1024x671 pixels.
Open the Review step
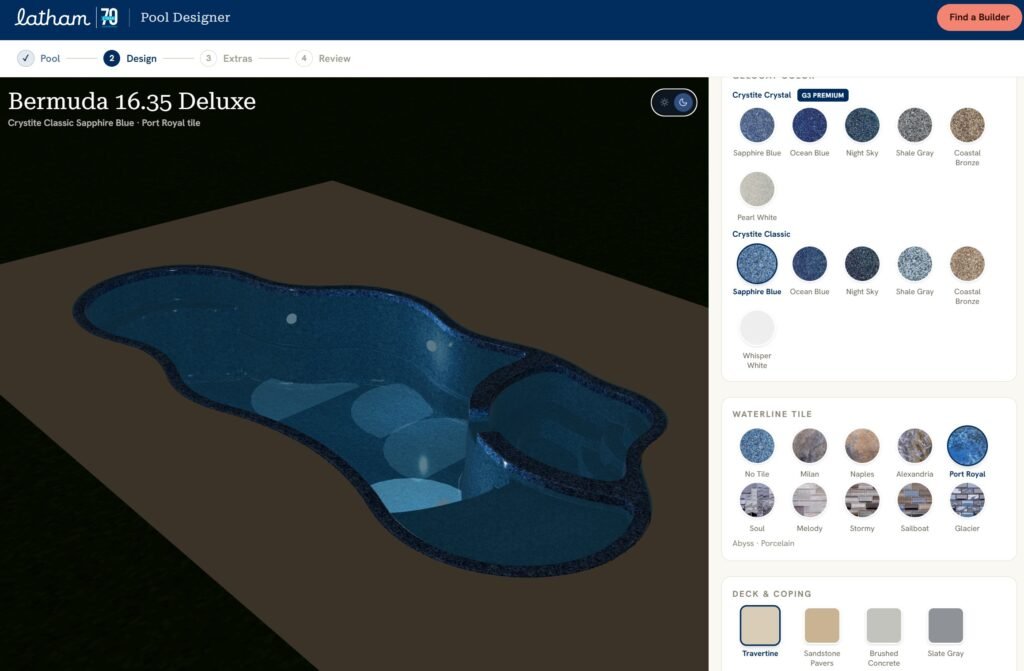point(323,58)
